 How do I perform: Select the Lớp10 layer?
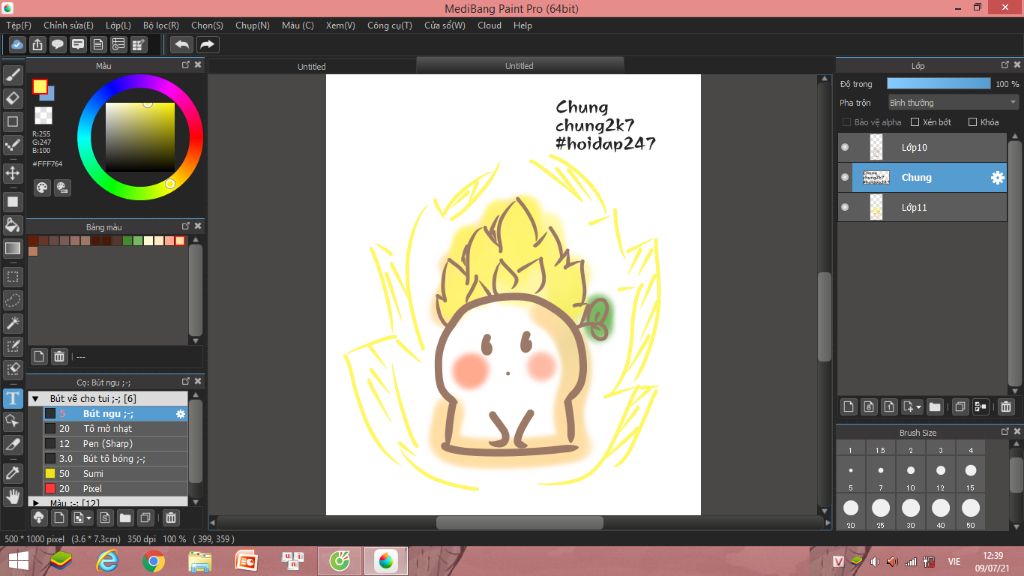[922, 148]
